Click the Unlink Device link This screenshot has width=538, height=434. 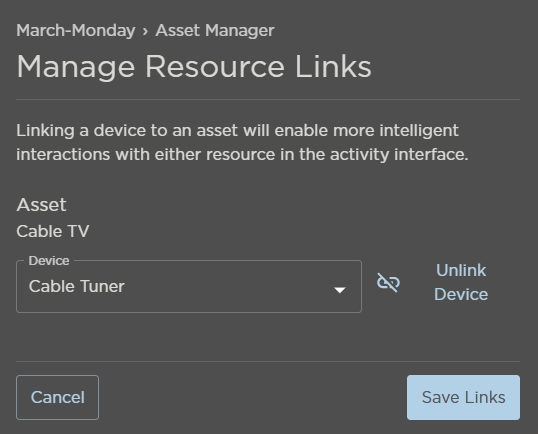pyautogui.click(x=461, y=282)
